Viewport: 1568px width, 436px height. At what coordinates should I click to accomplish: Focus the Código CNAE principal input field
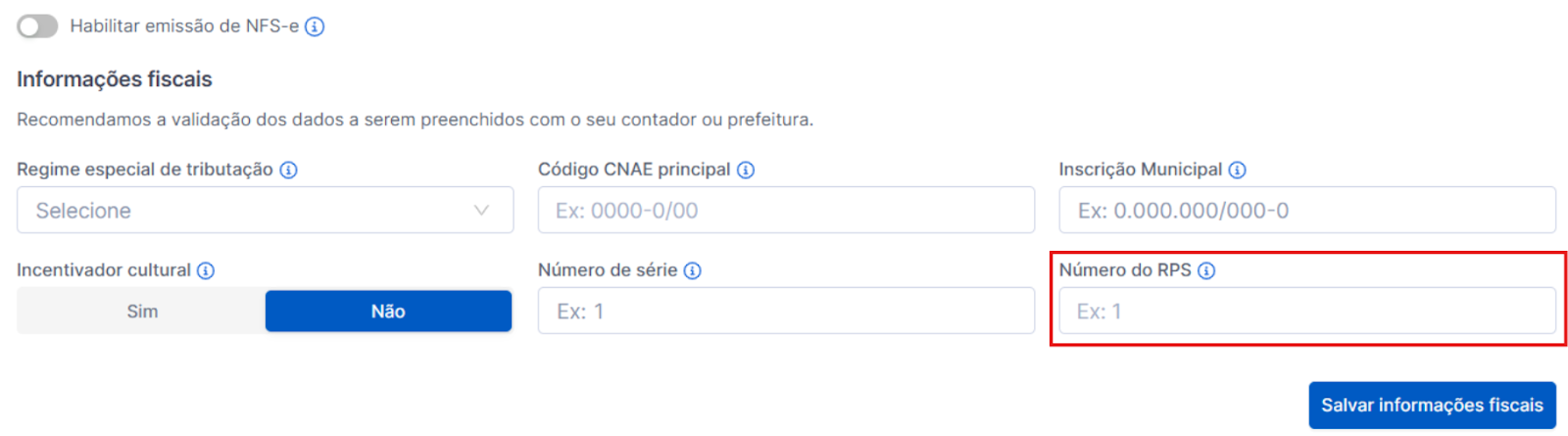point(786,211)
